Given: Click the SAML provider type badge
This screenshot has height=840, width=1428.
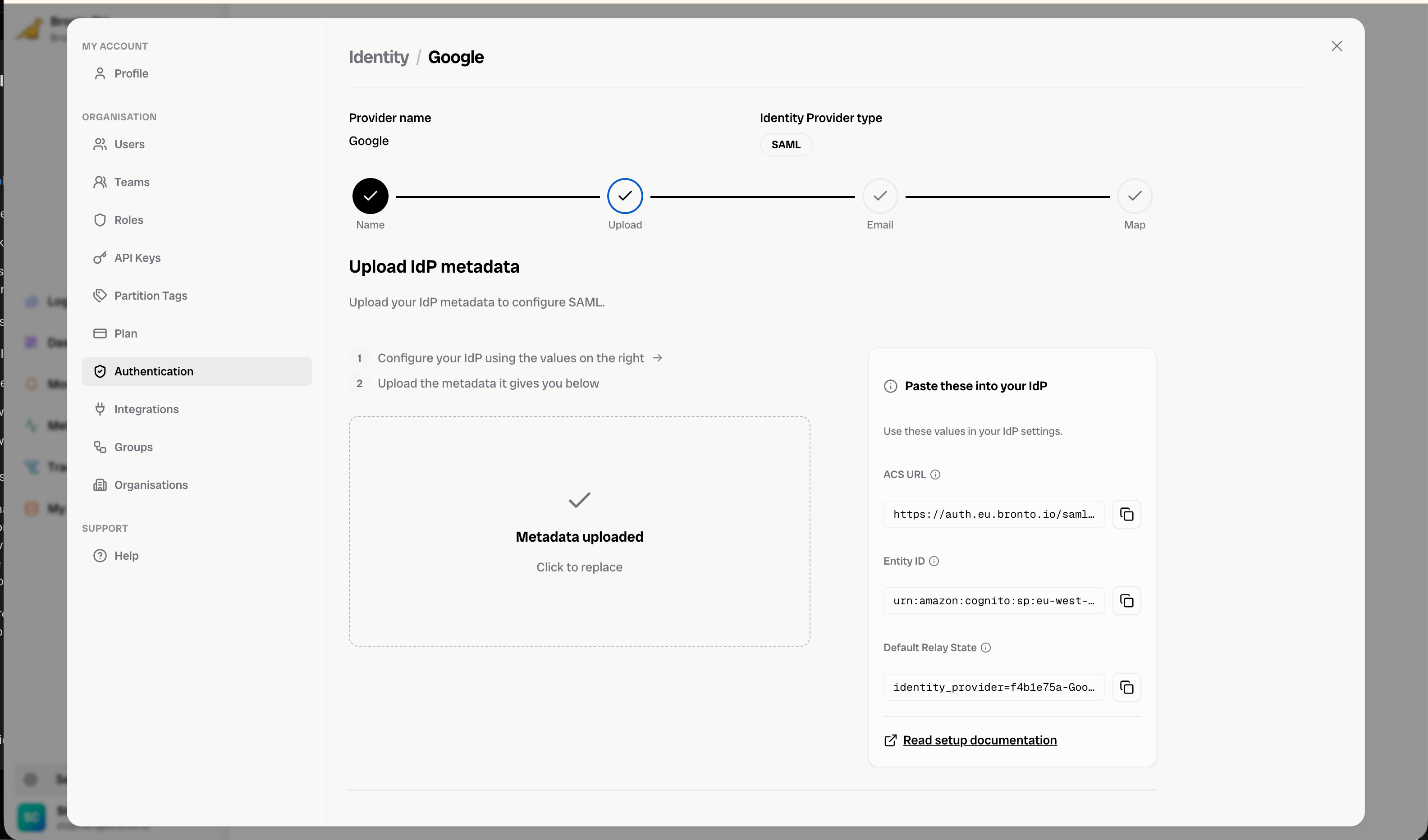Looking at the screenshot, I should point(786,145).
